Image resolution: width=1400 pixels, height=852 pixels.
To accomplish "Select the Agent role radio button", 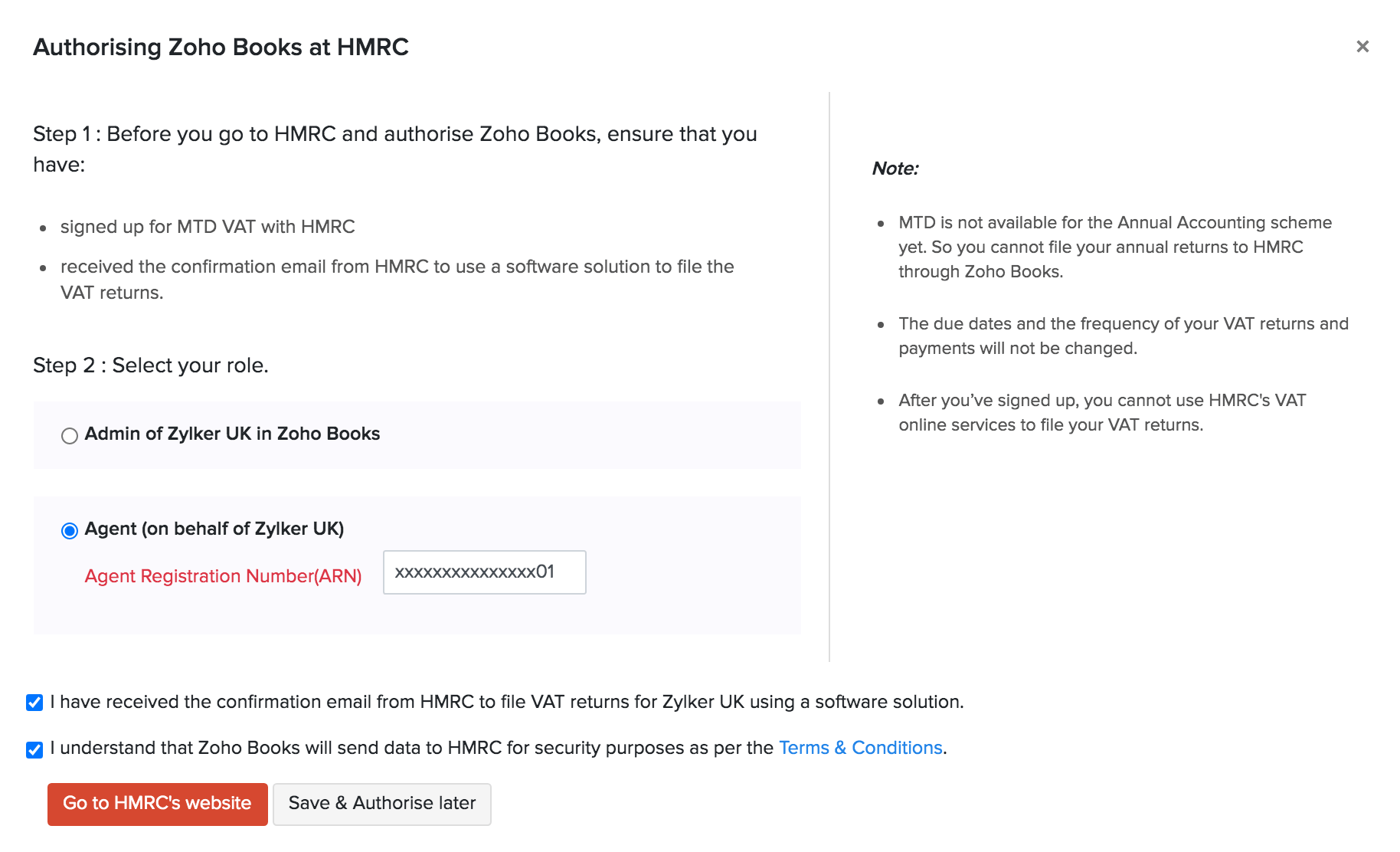I will tap(70, 531).
